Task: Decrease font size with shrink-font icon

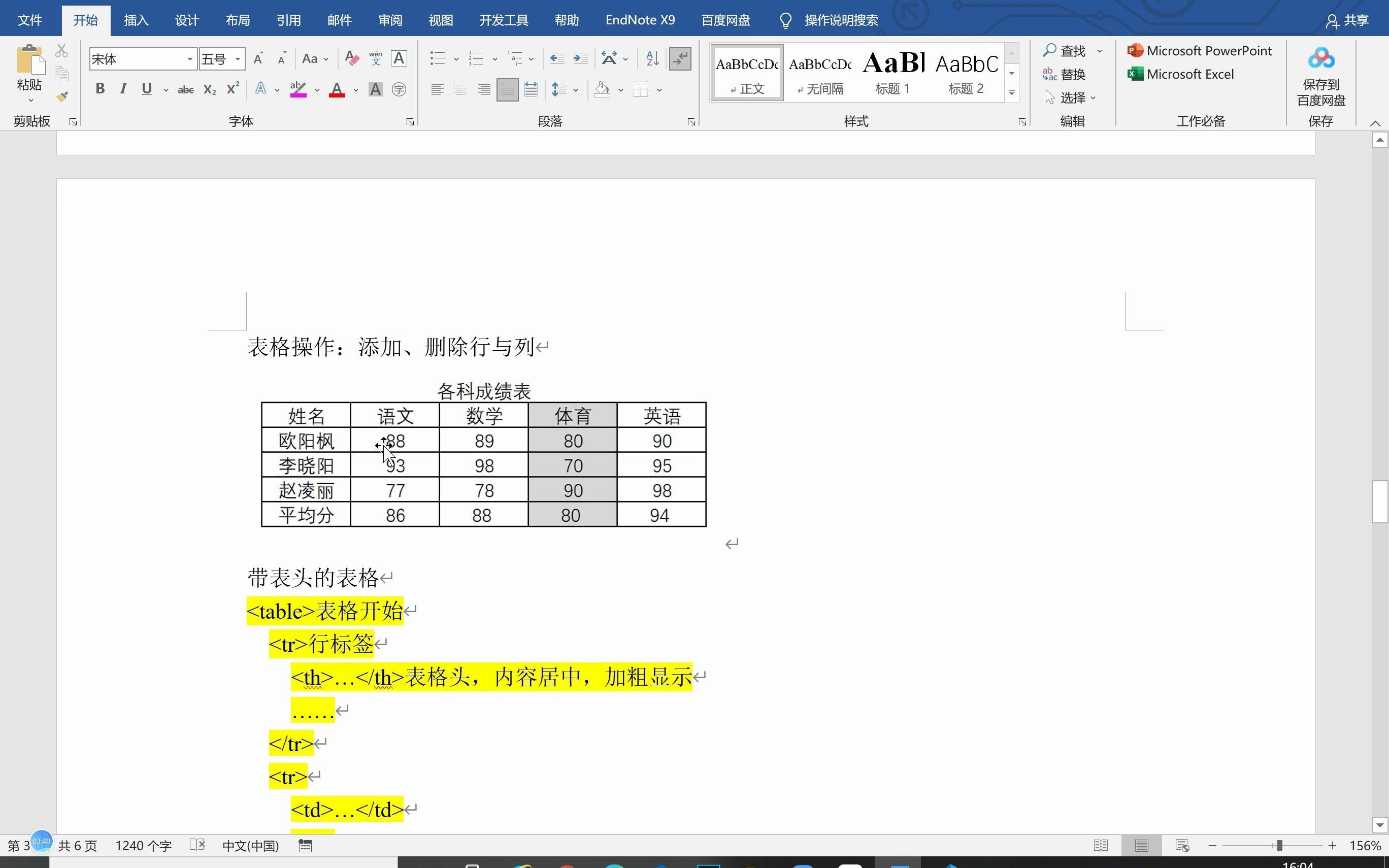Action: (281, 58)
